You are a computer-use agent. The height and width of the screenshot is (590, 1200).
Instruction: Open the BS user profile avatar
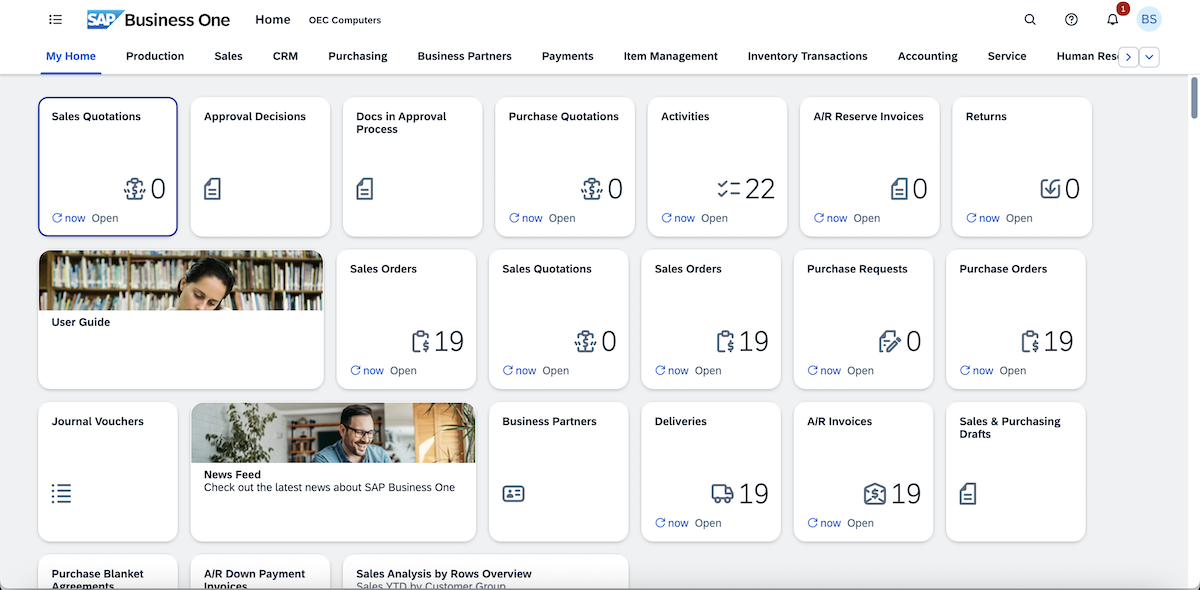pos(1149,19)
